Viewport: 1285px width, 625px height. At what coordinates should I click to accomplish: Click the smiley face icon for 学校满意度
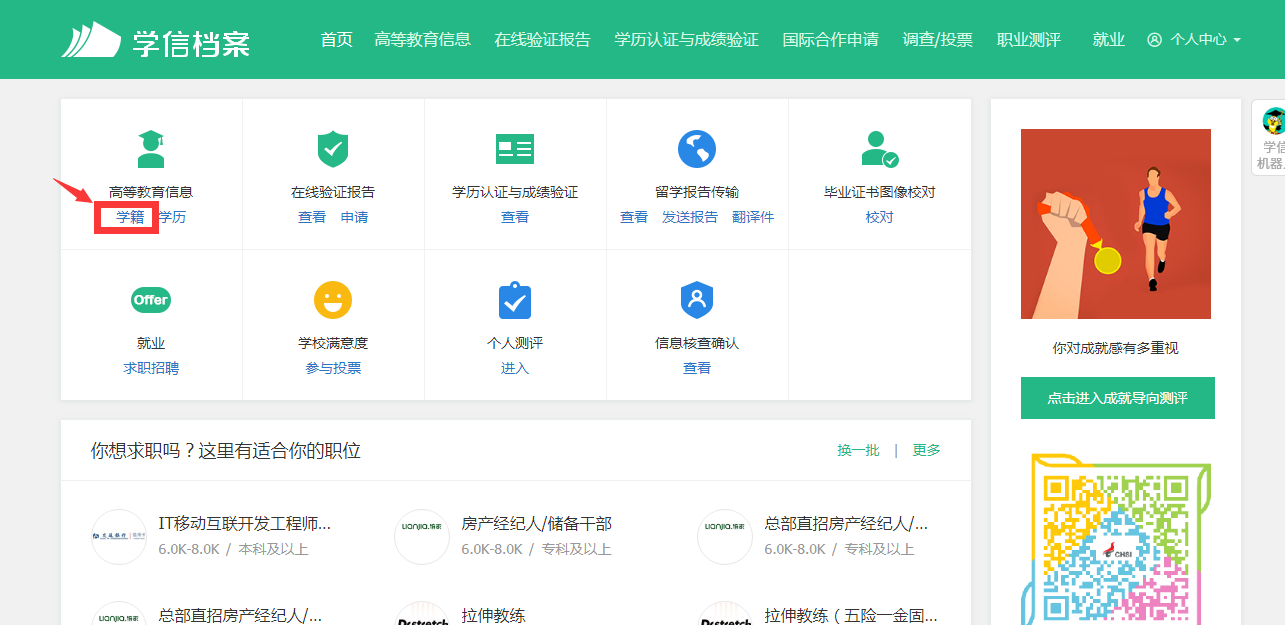pyautogui.click(x=332, y=299)
